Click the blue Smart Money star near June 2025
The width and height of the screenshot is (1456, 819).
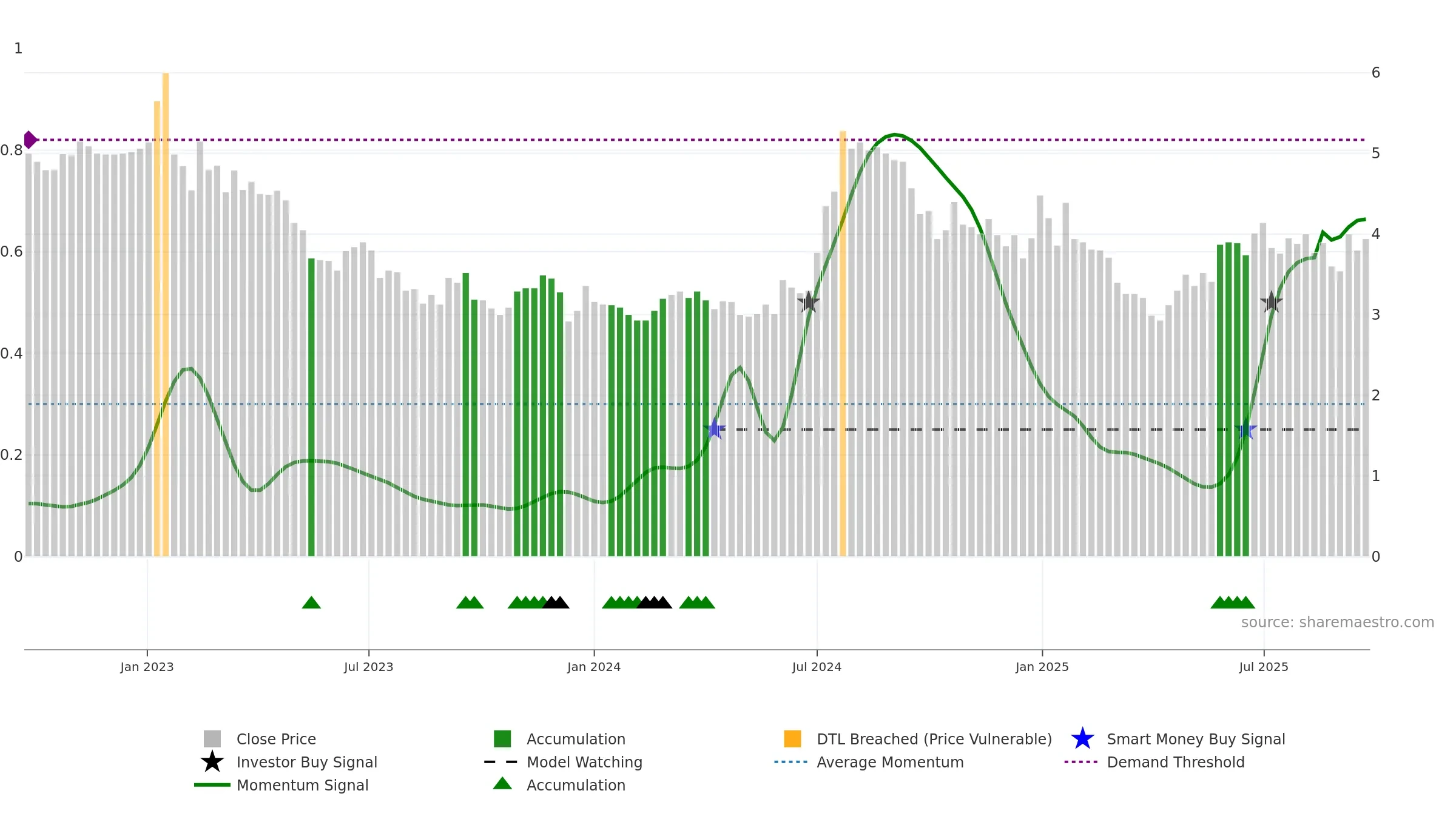[1245, 430]
